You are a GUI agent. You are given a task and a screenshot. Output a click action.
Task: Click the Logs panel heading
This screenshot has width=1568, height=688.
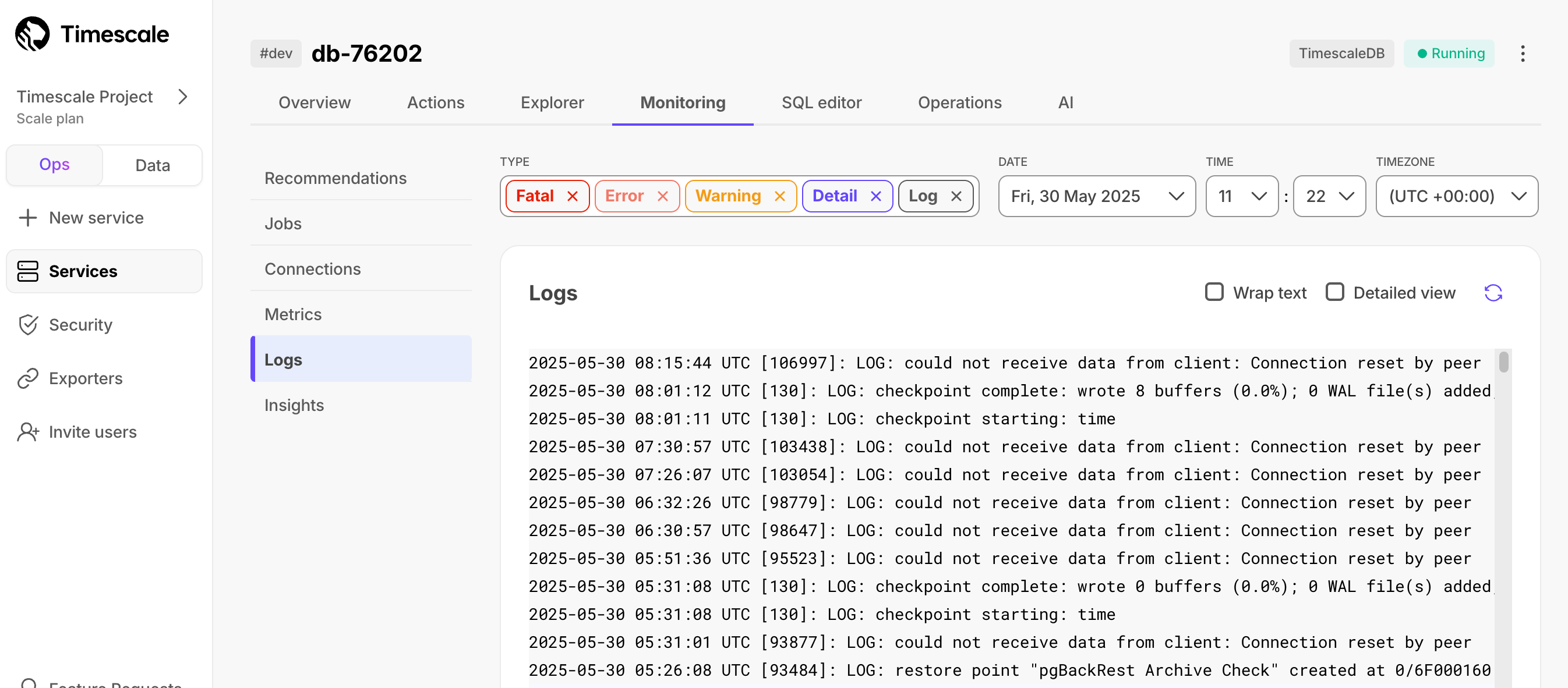(x=553, y=293)
